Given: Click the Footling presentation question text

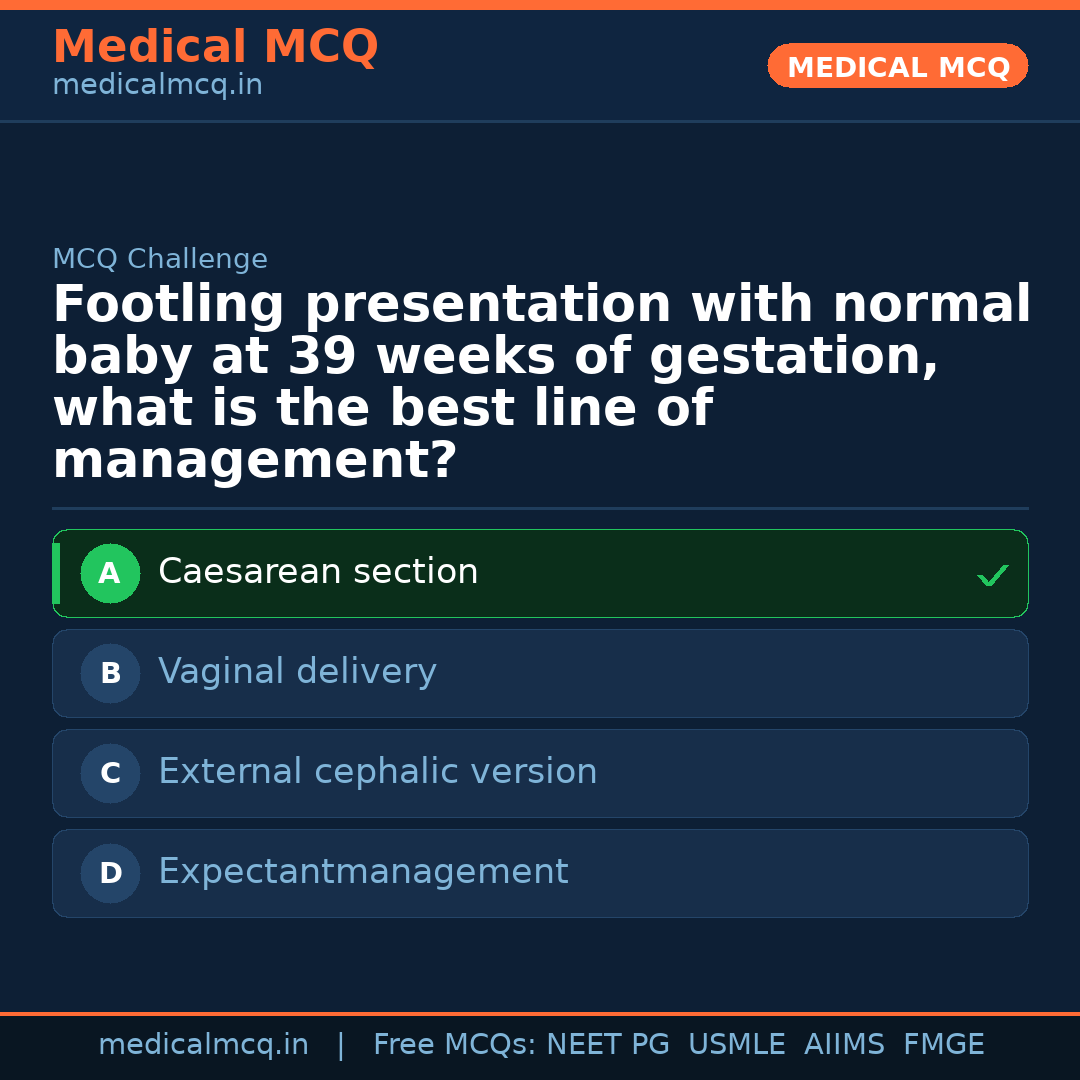Looking at the screenshot, I should (x=540, y=383).
